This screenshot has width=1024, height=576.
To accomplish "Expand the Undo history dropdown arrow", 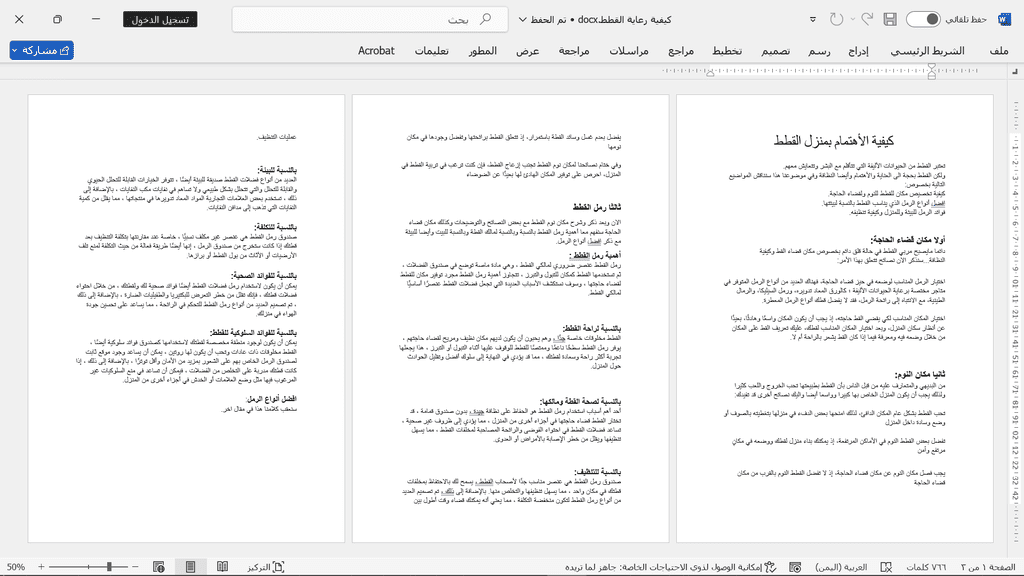I will point(853,20).
